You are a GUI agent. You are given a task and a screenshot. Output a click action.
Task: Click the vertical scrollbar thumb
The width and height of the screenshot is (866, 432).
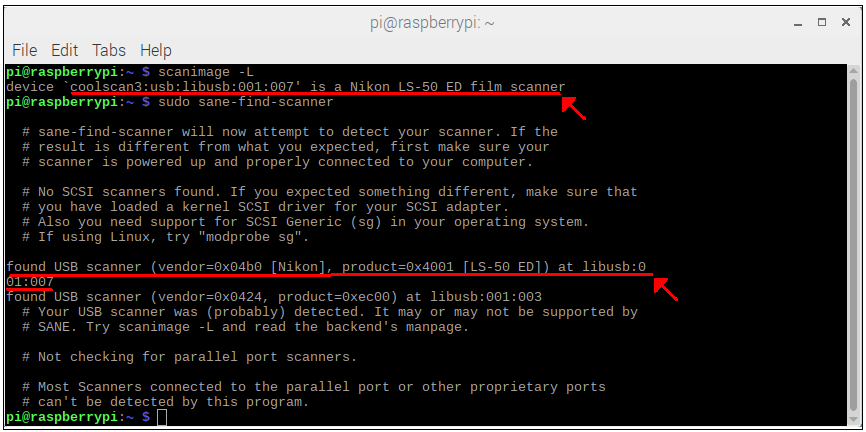854,250
